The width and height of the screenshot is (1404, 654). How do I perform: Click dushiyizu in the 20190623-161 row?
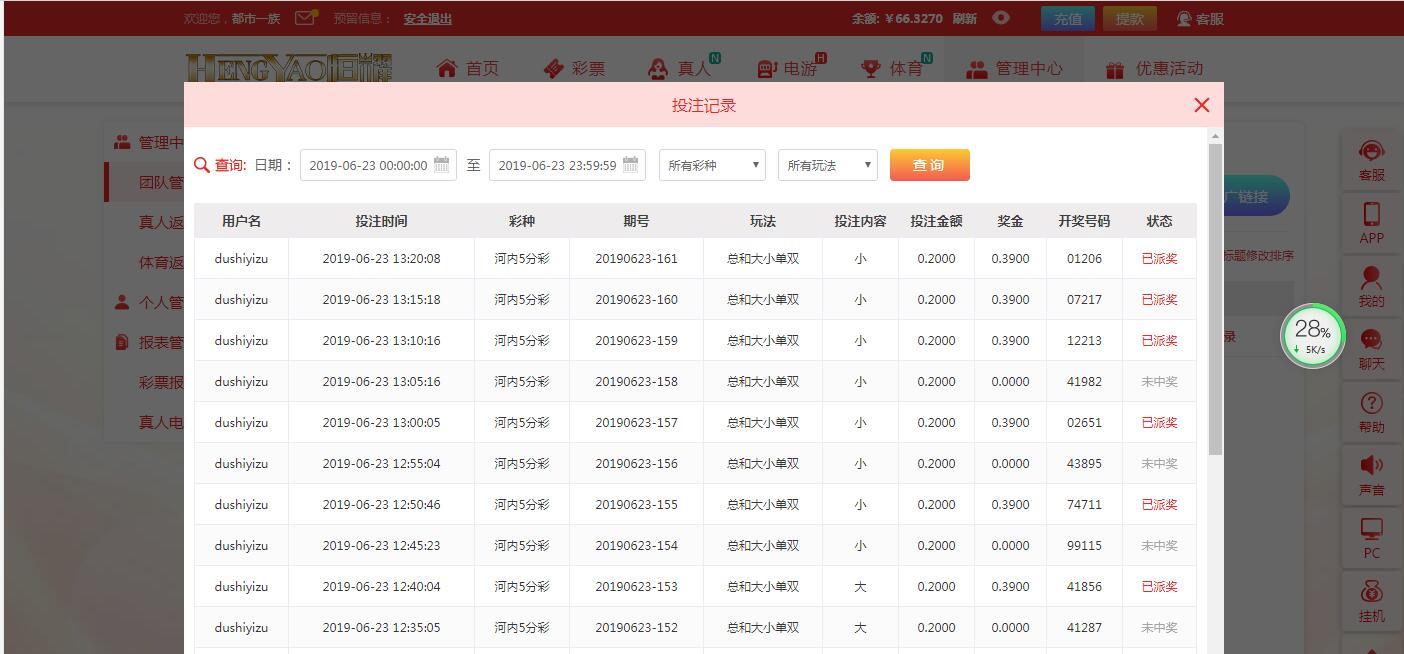(x=241, y=258)
